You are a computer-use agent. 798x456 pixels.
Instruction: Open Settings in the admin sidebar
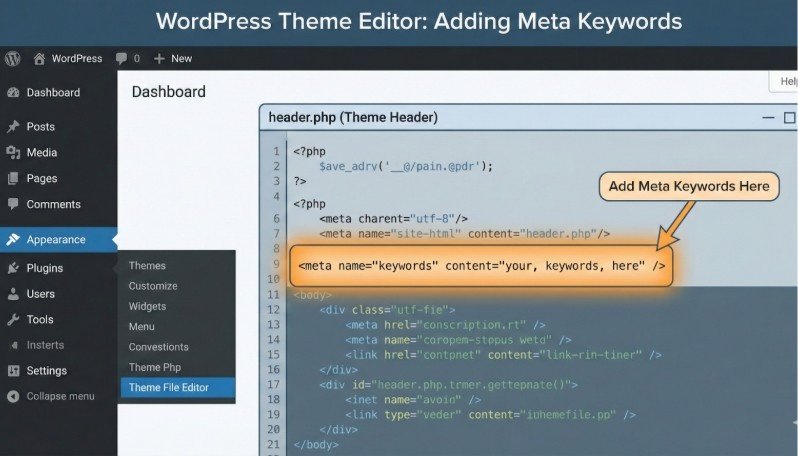pyautogui.click(x=46, y=370)
